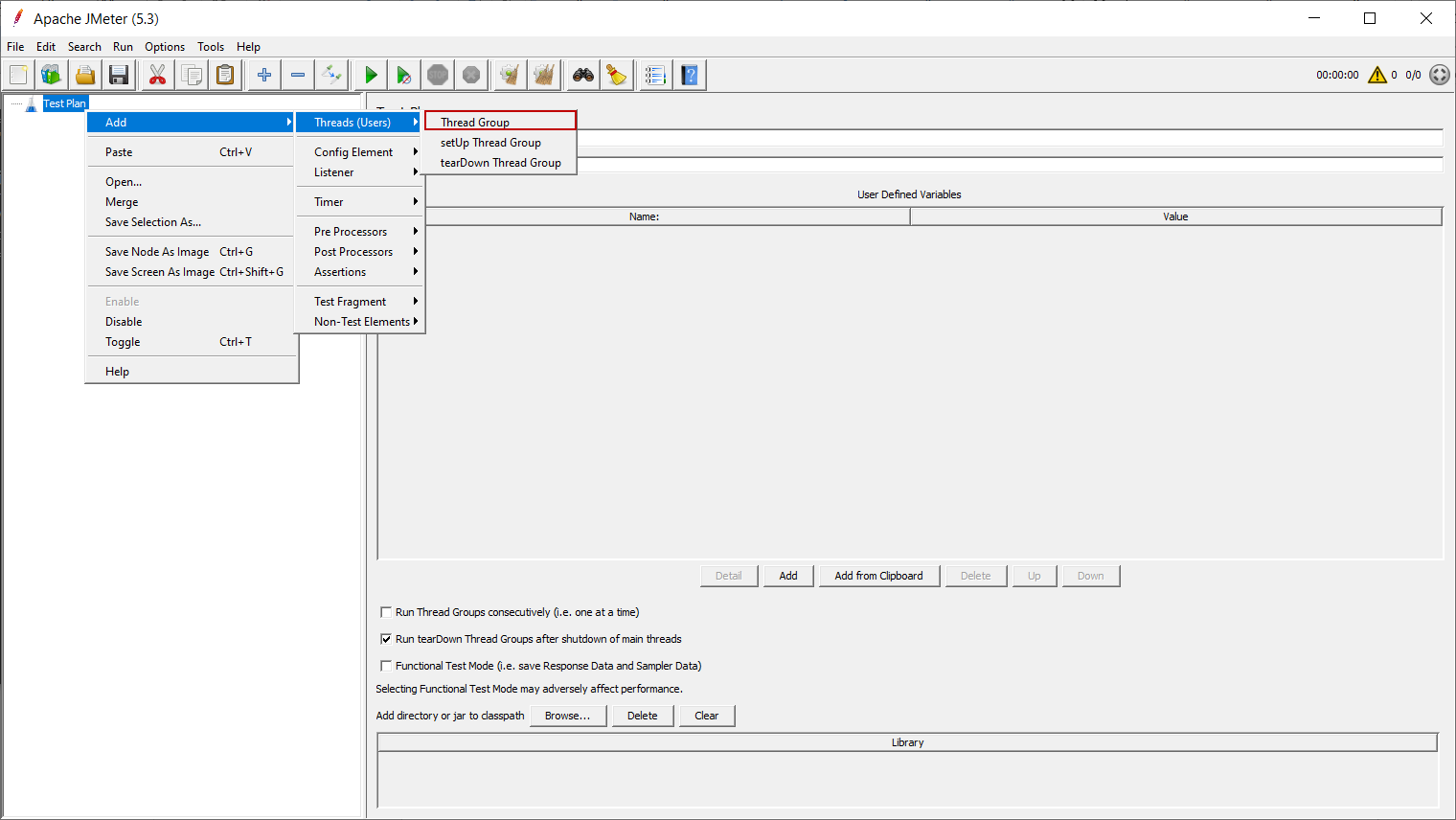Image resolution: width=1456 pixels, height=820 pixels.
Task: Click the thread status icon beside 0/0
Action: click(x=1440, y=75)
